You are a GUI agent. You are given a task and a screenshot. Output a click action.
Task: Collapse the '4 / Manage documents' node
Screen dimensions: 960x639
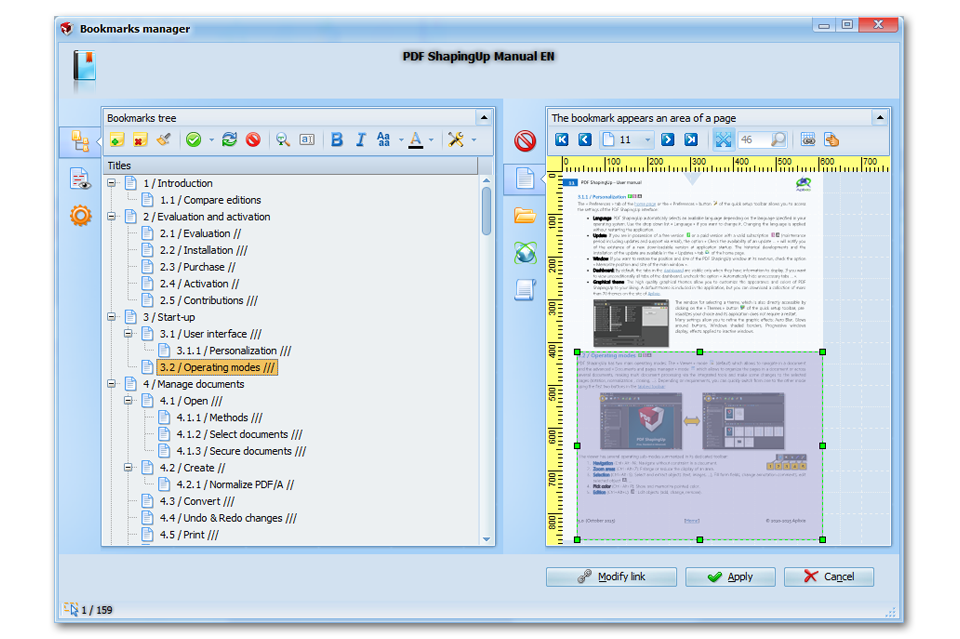(111, 384)
